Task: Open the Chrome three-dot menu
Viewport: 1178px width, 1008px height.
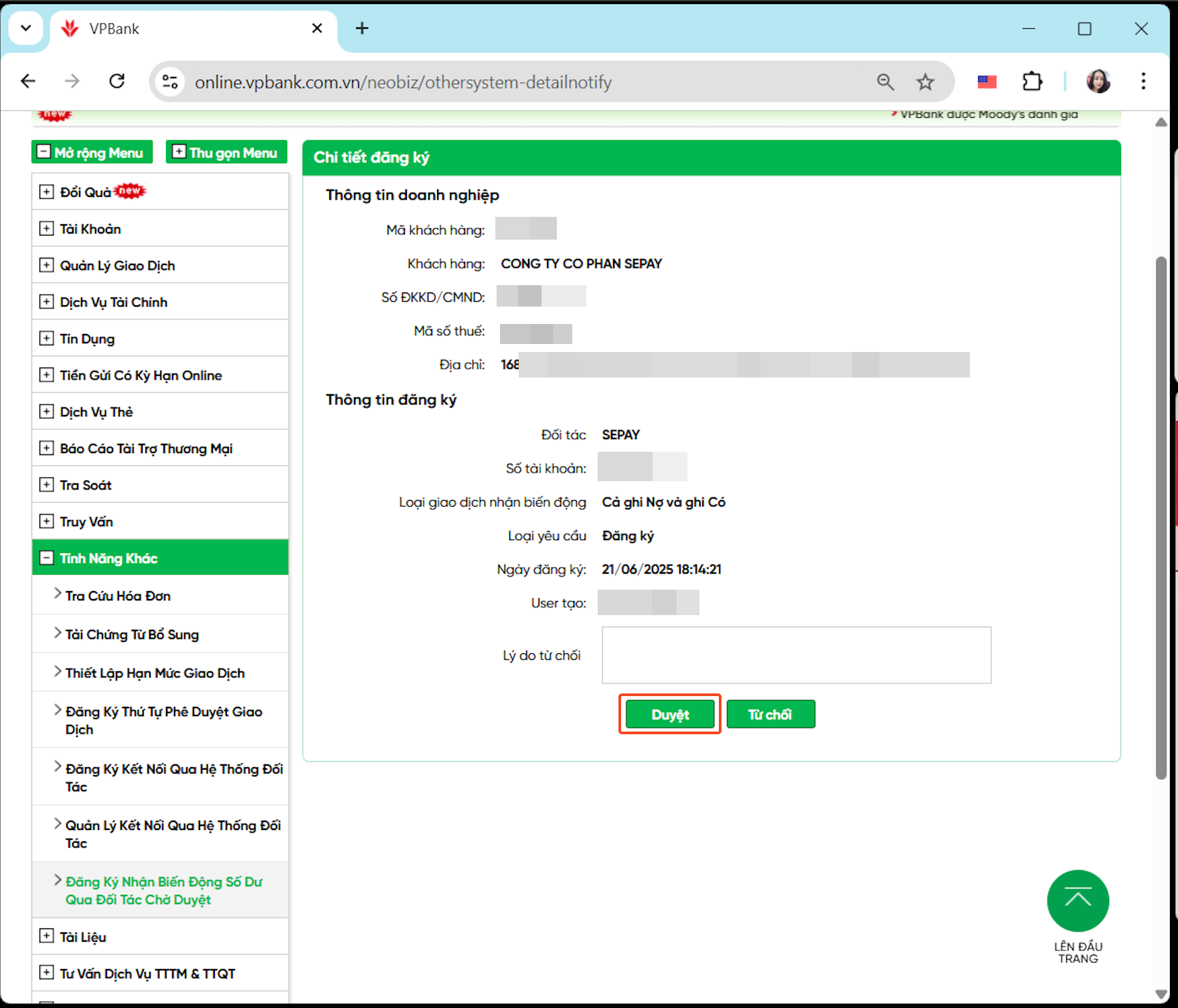Action: pyautogui.click(x=1143, y=82)
